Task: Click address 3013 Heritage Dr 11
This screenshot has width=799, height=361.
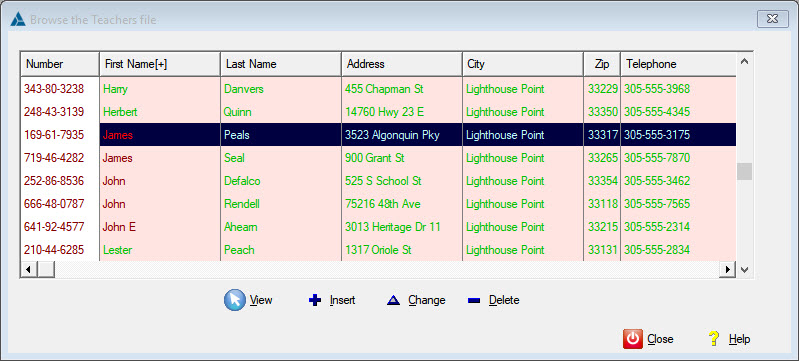Action: (392, 226)
